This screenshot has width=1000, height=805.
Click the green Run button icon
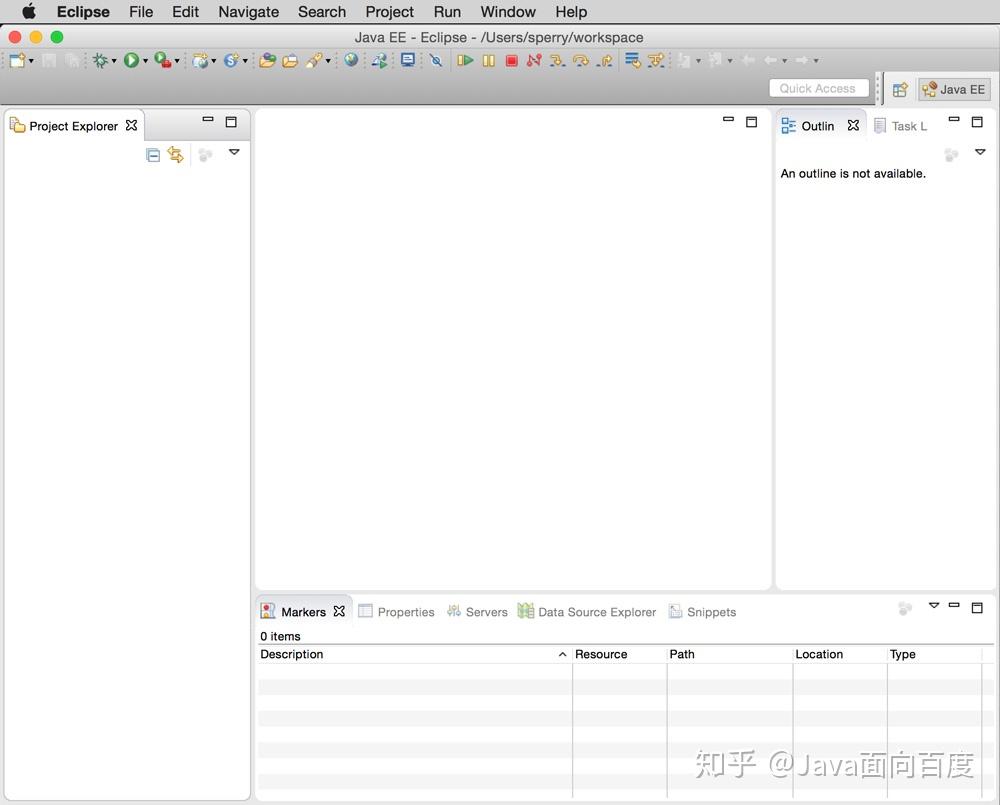[x=131, y=61]
